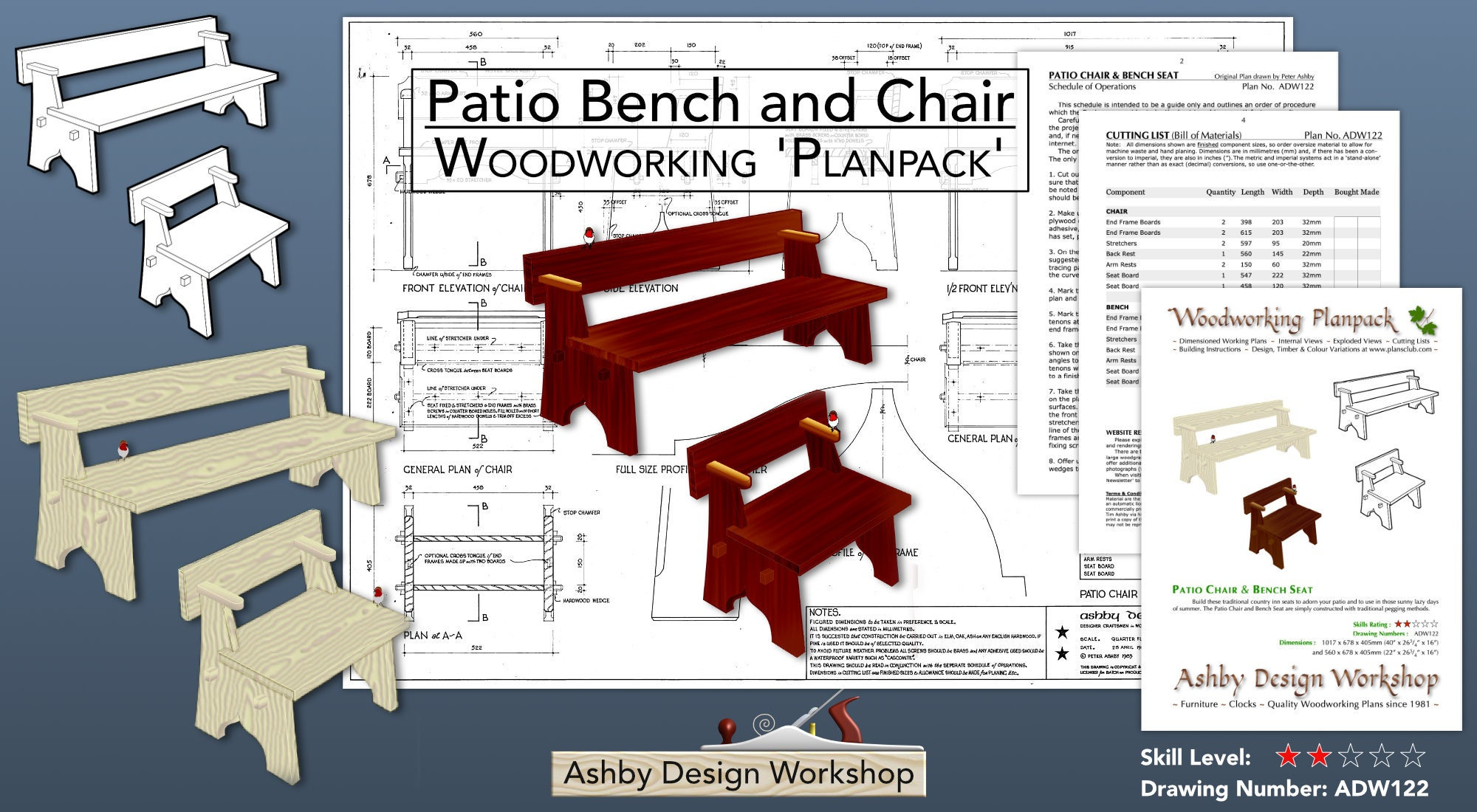The width and height of the screenshot is (1477, 812).
Task: Click the length value '547' in the Seat Board row
Action: click(1246, 275)
